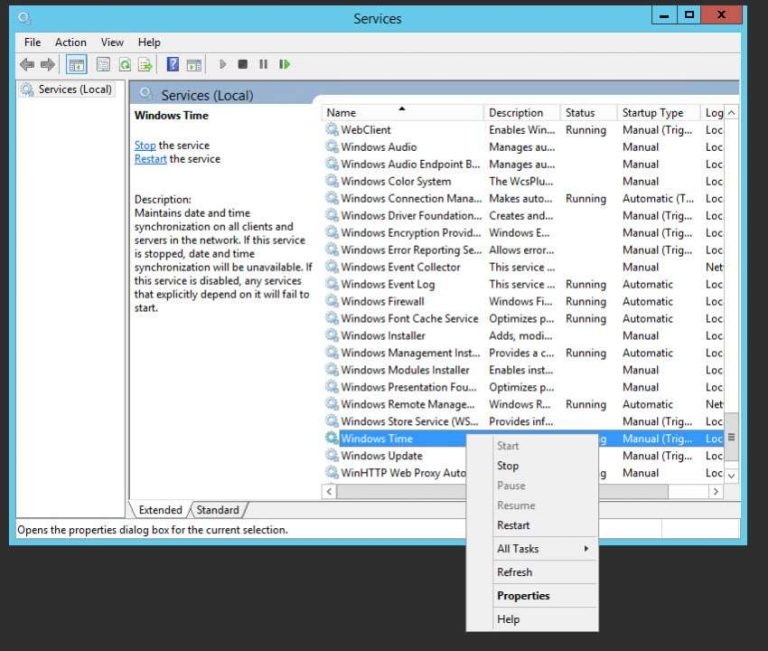The height and width of the screenshot is (651, 768).
Task: Select the Windows Remote Management row
Action: (524, 404)
